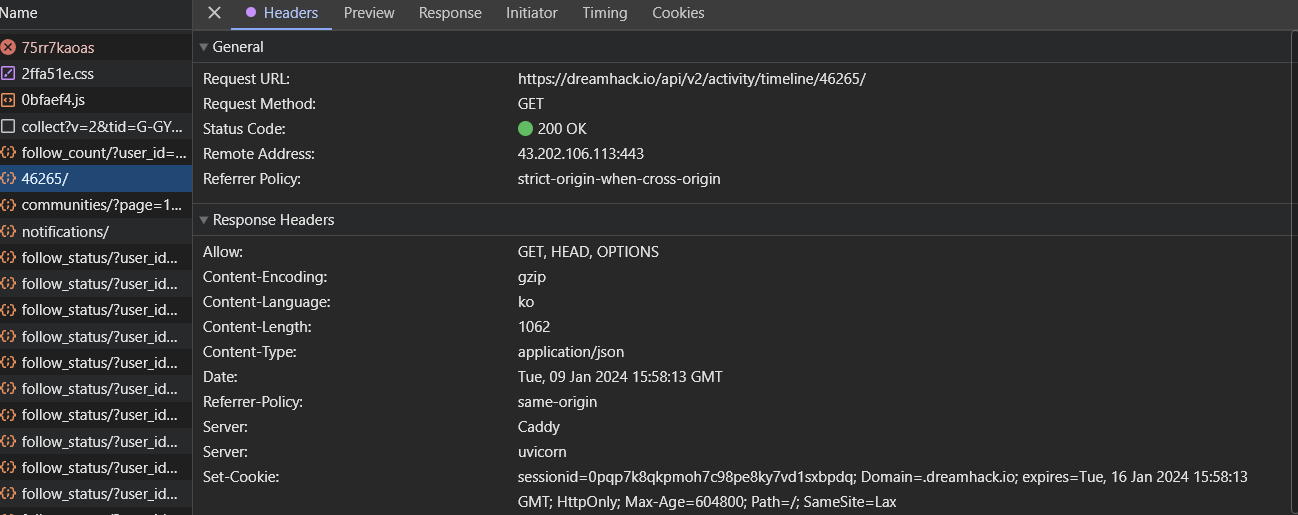
Task: Click the green 200 OK status indicator
Action: pos(526,129)
